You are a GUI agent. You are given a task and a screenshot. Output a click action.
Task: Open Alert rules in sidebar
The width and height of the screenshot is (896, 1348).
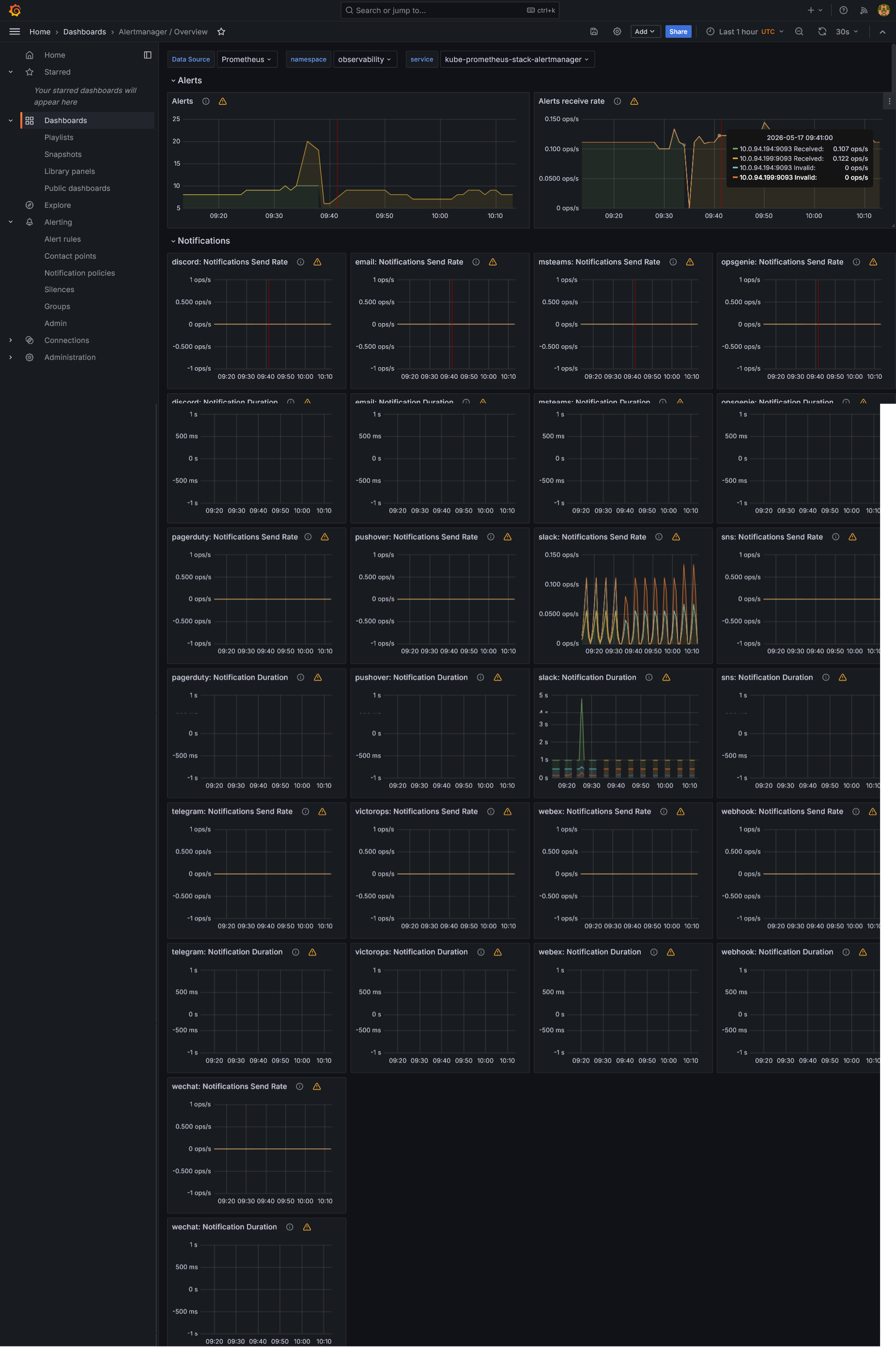(x=62, y=239)
